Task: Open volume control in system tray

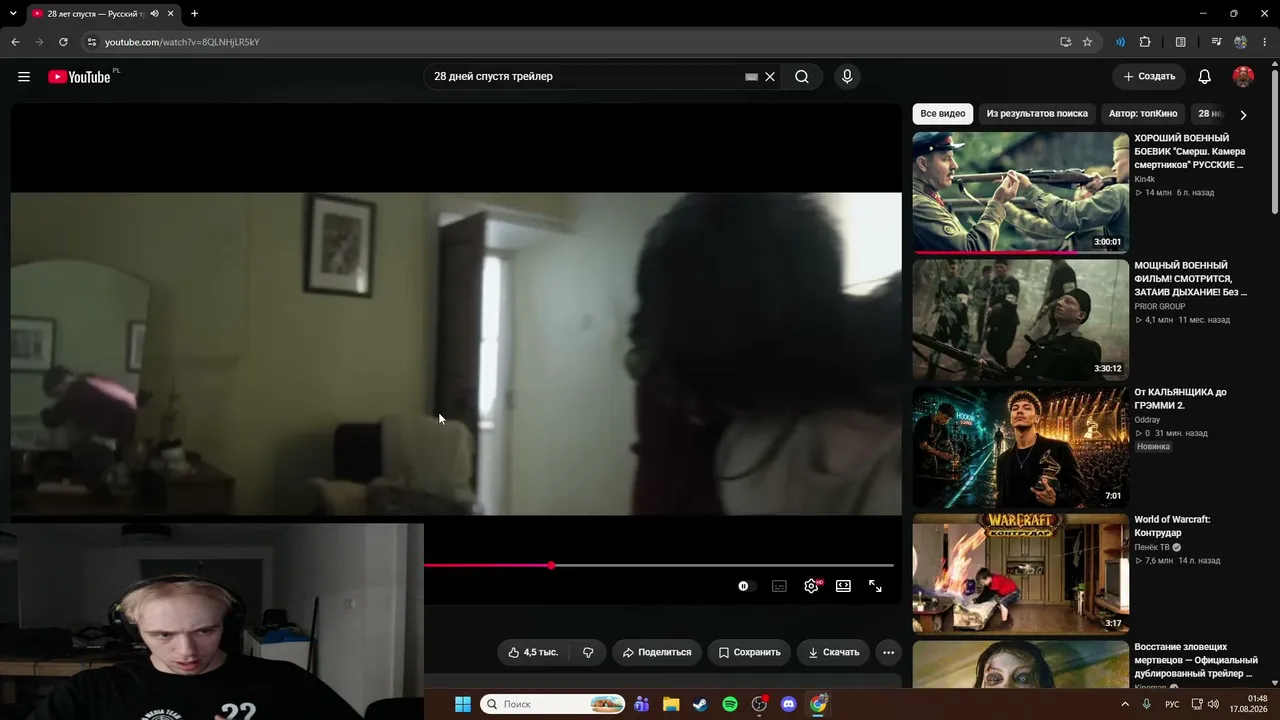Action: (1213, 704)
